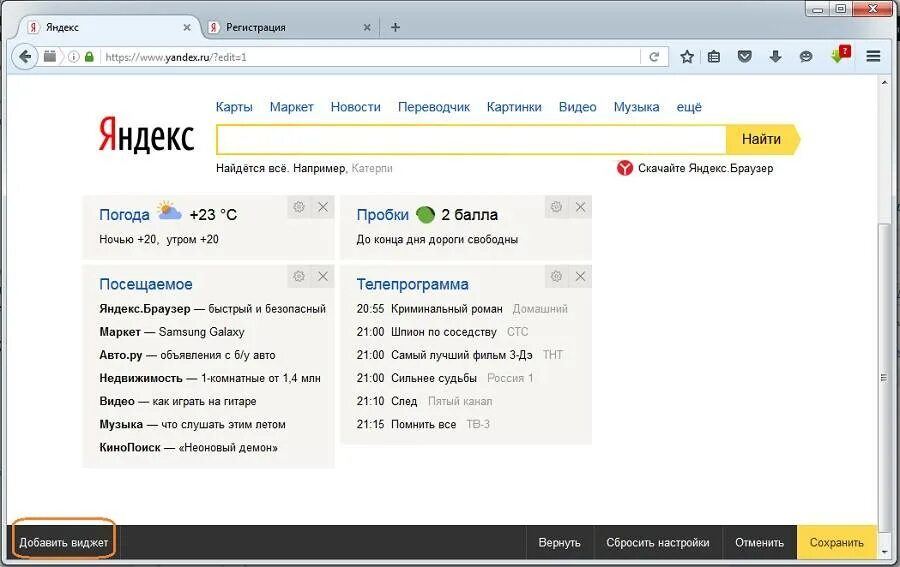Open the bookmarks list icon
Image resolution: width=900 pixels, height=567 pixels.
pos(714,56)
